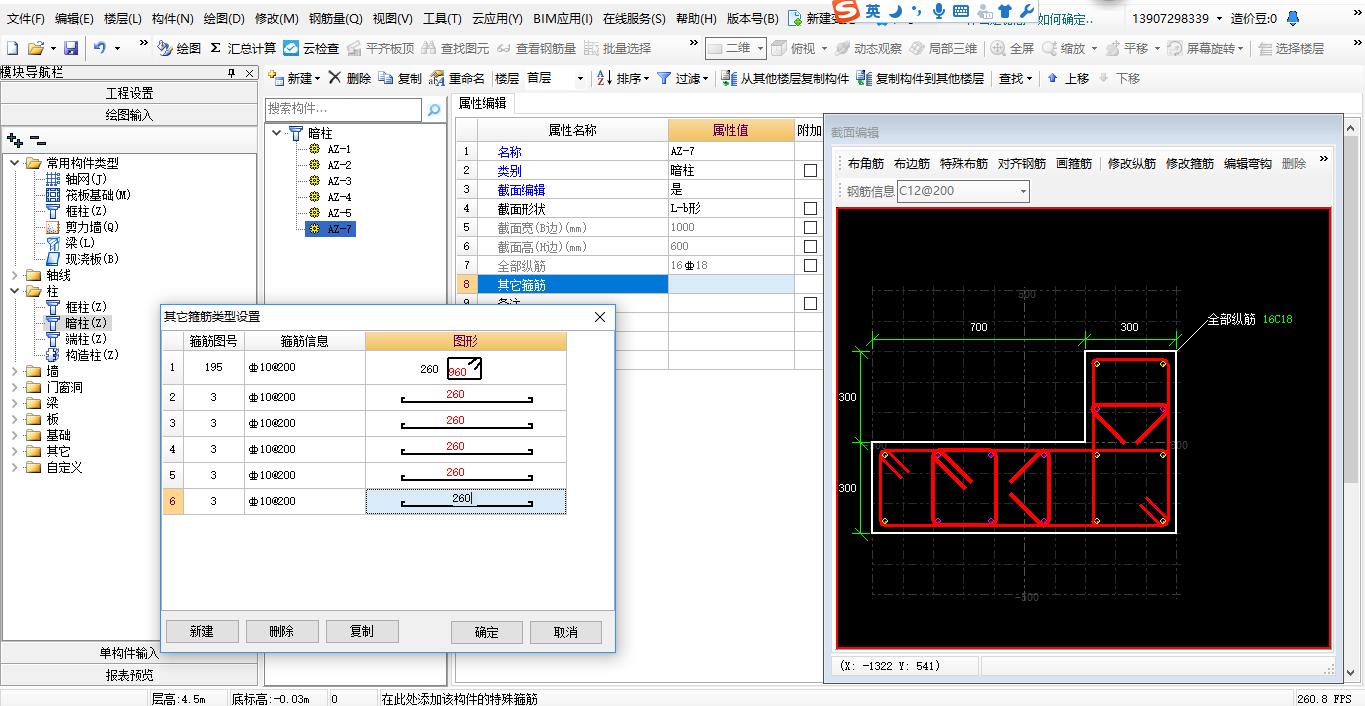Click the notification bell icon near 造价豆
The width and height of the screenshot is (1365, 706).
[1293, 18]
